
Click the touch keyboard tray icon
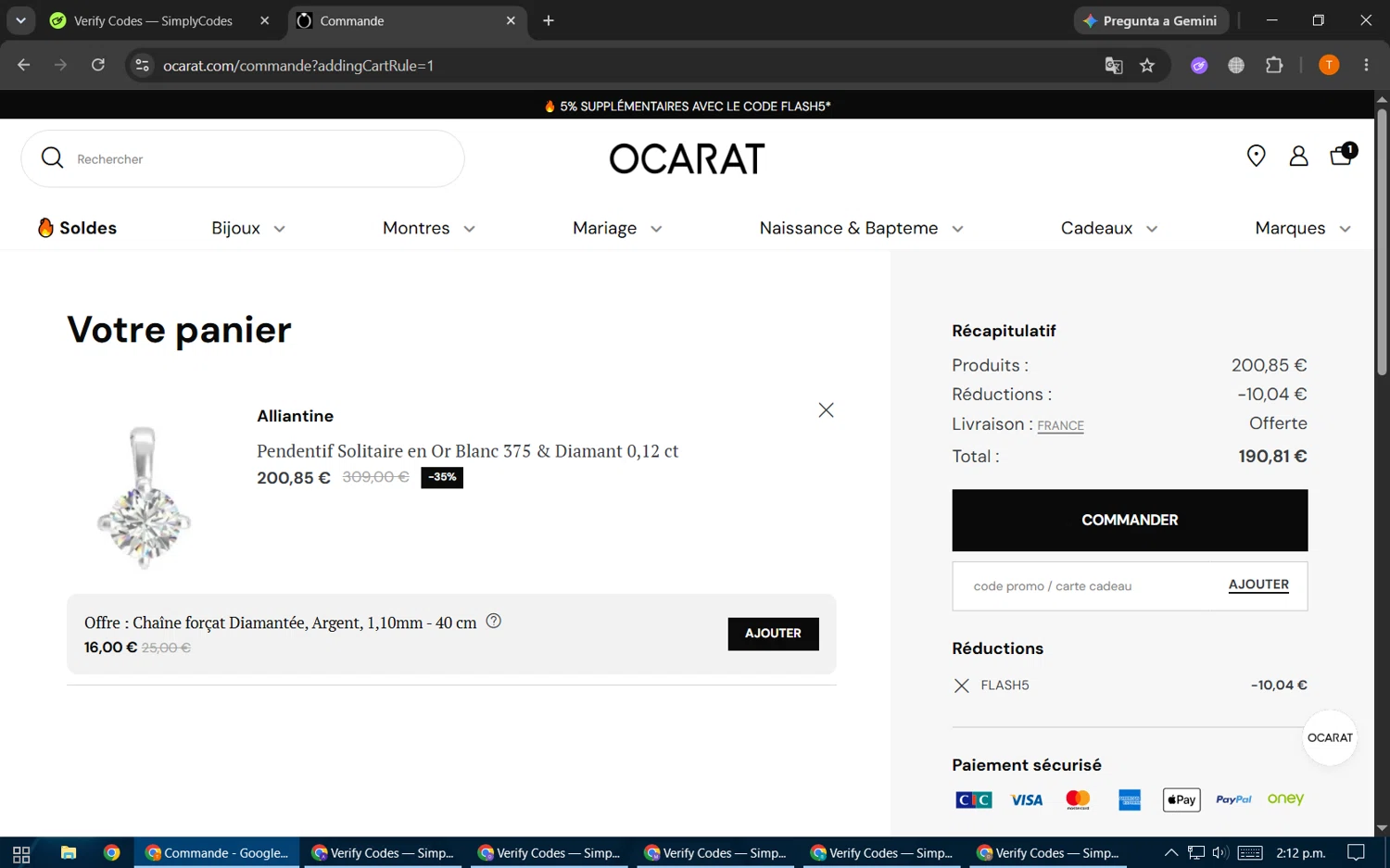pyautogui.click(x=1250, y=853)
